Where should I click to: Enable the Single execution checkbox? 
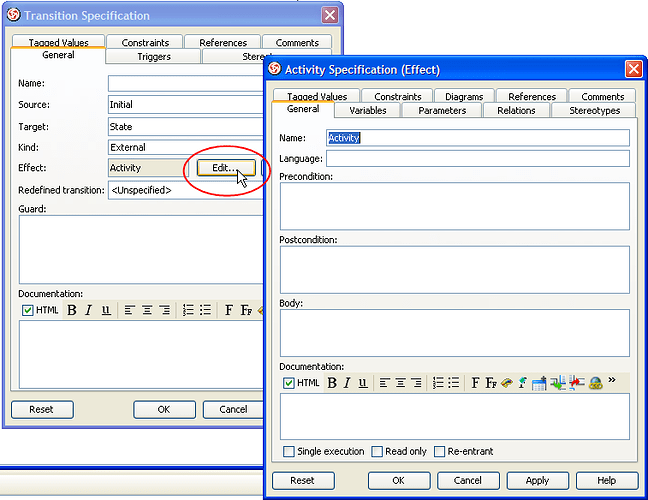coord(289,452)
